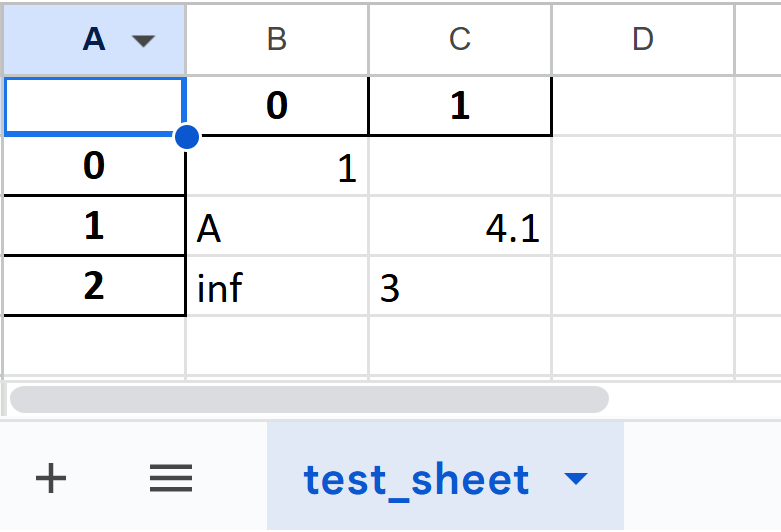This screenshot has height=532, width=781.
Task: Click the column C header
Action: [x=460, y=39]
